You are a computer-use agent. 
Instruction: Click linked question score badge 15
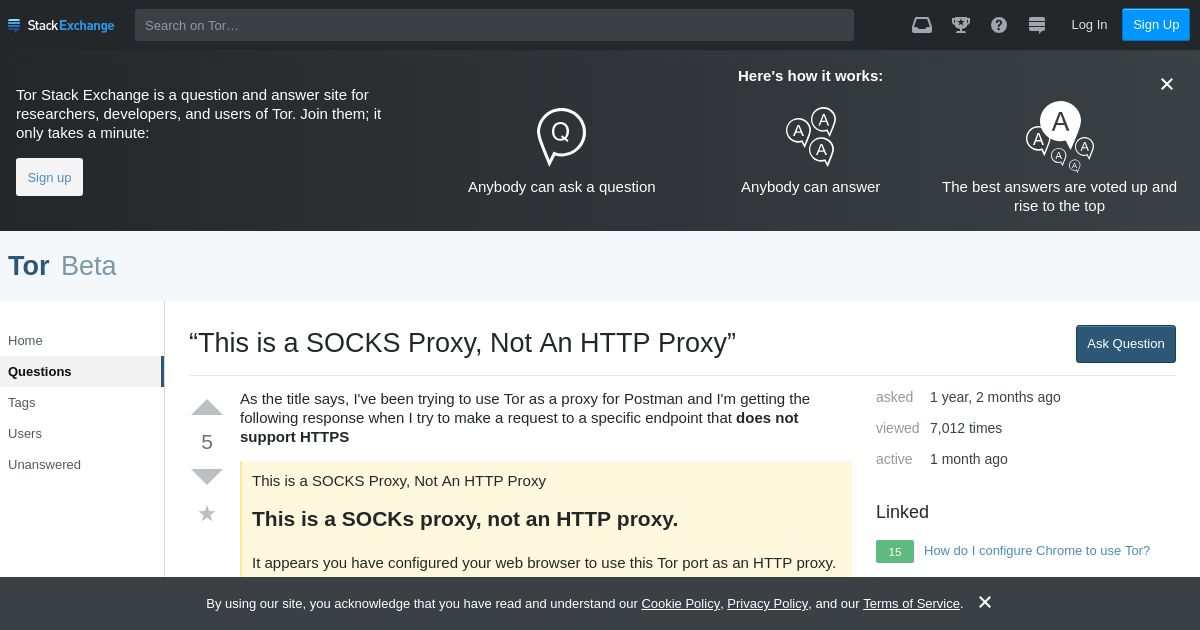point(895,552)
